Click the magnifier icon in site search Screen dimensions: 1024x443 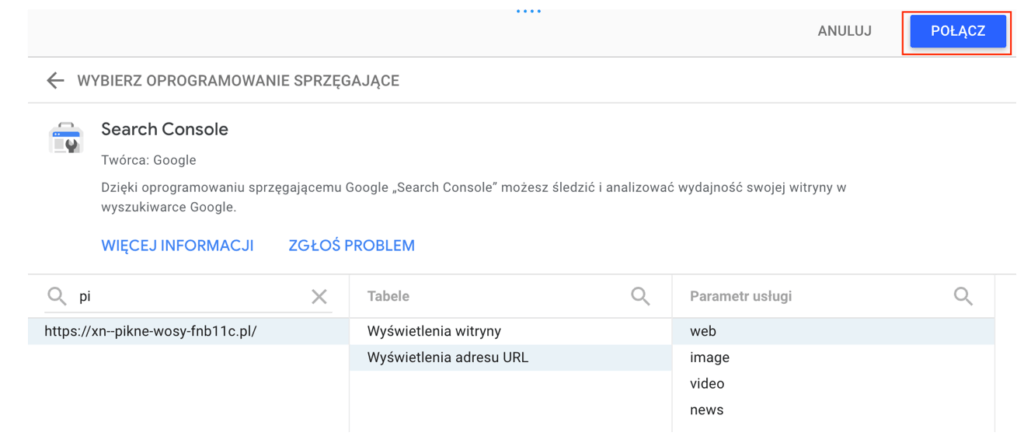pyautogui.click(x=57, y=296)
